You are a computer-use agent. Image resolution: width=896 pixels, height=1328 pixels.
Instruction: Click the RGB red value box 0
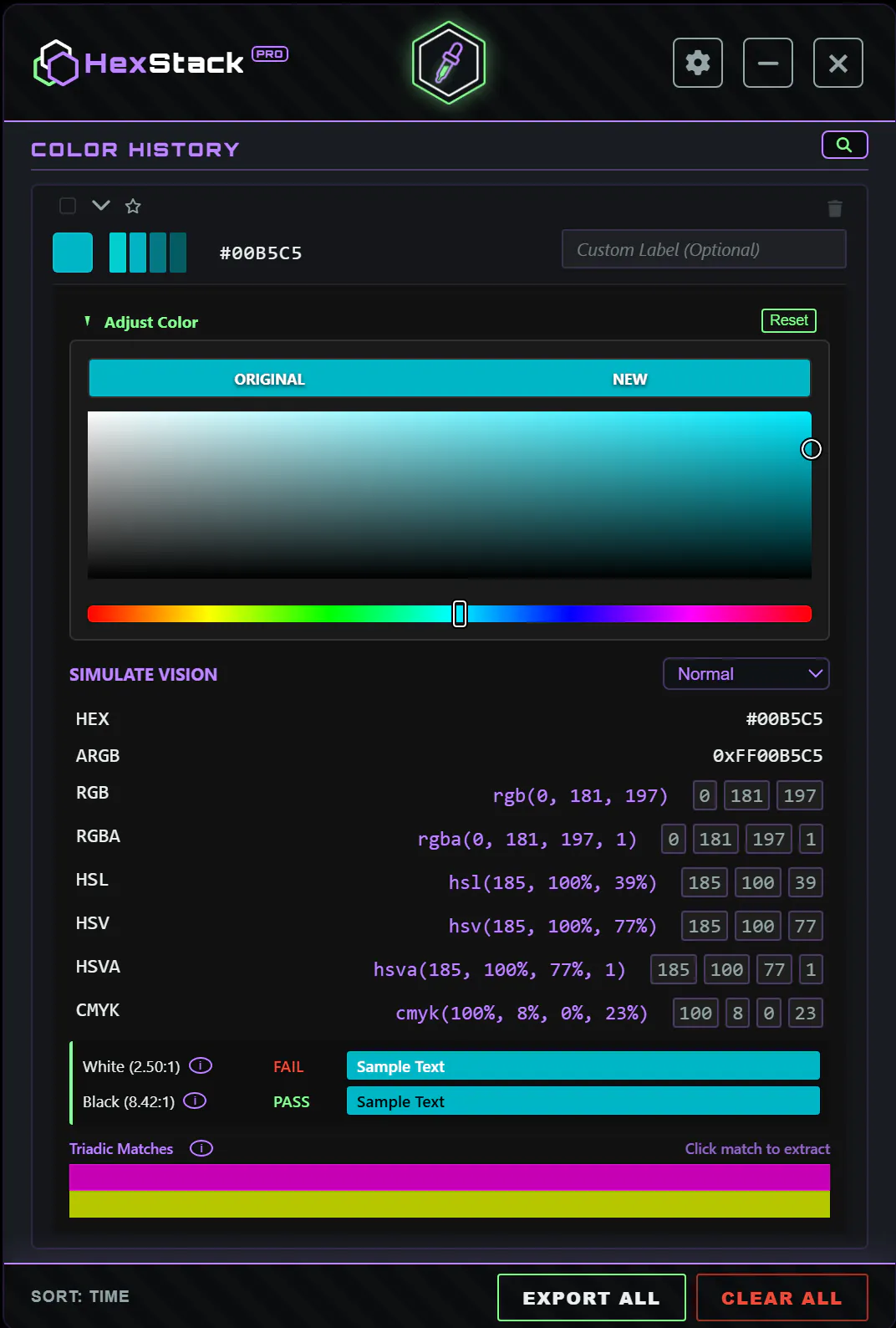pos(705,795)
